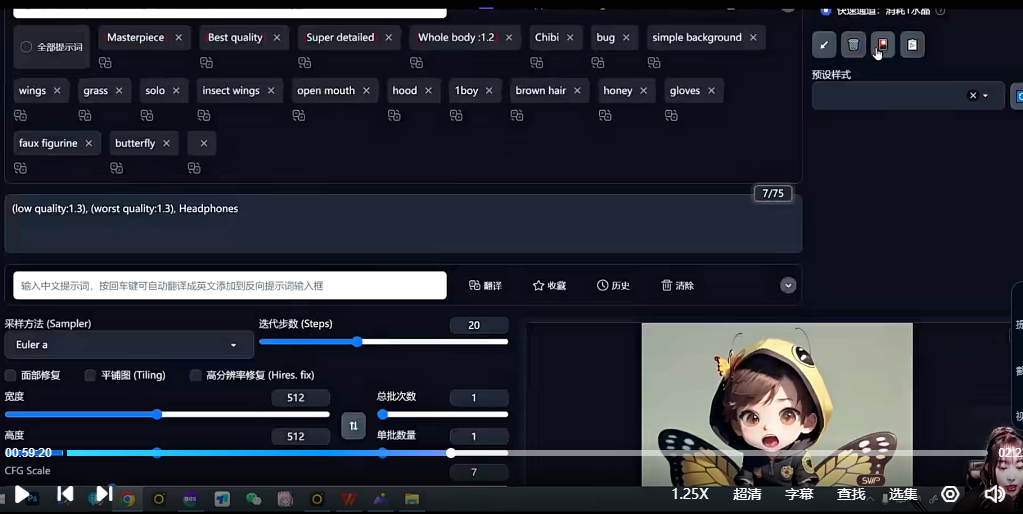1023x514 pixels.
Task: Click the arrow icon to read generation parameters
Action: pyautogui.click(x=824, y=45)
